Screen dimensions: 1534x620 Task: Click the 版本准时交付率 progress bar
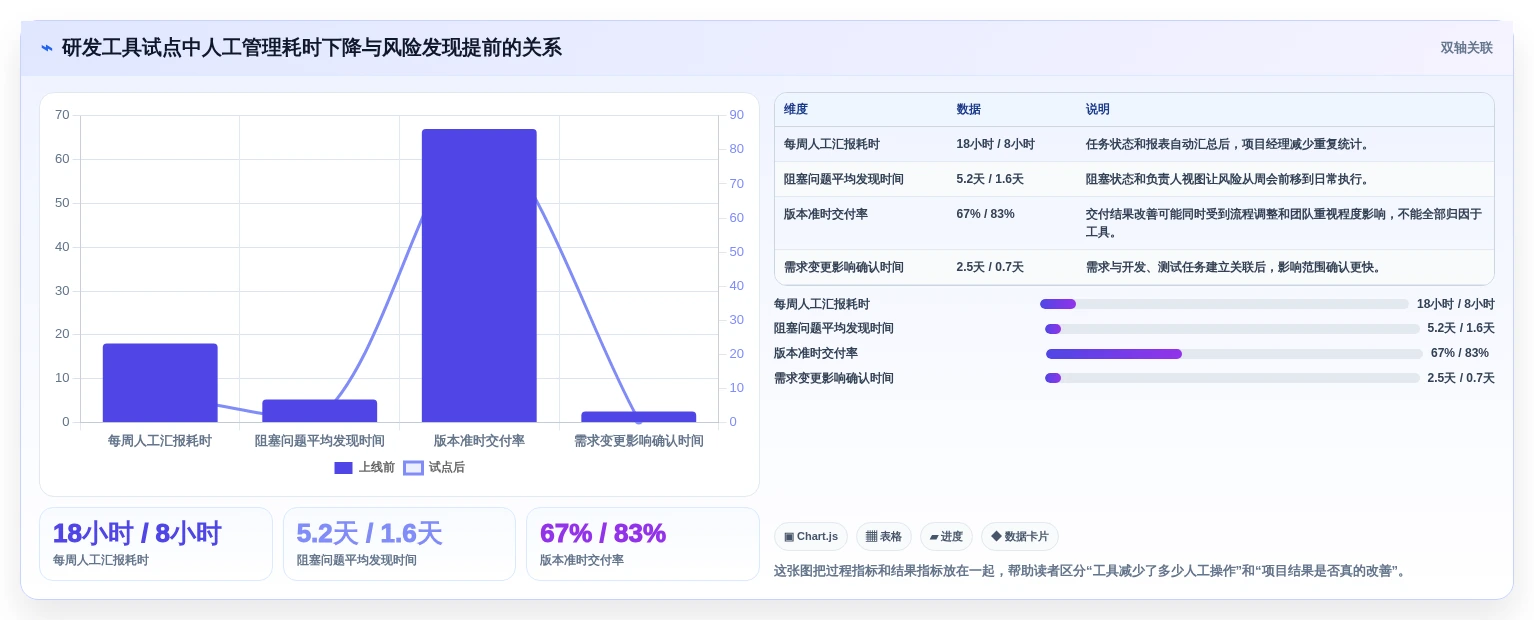tap(1234, 354)
